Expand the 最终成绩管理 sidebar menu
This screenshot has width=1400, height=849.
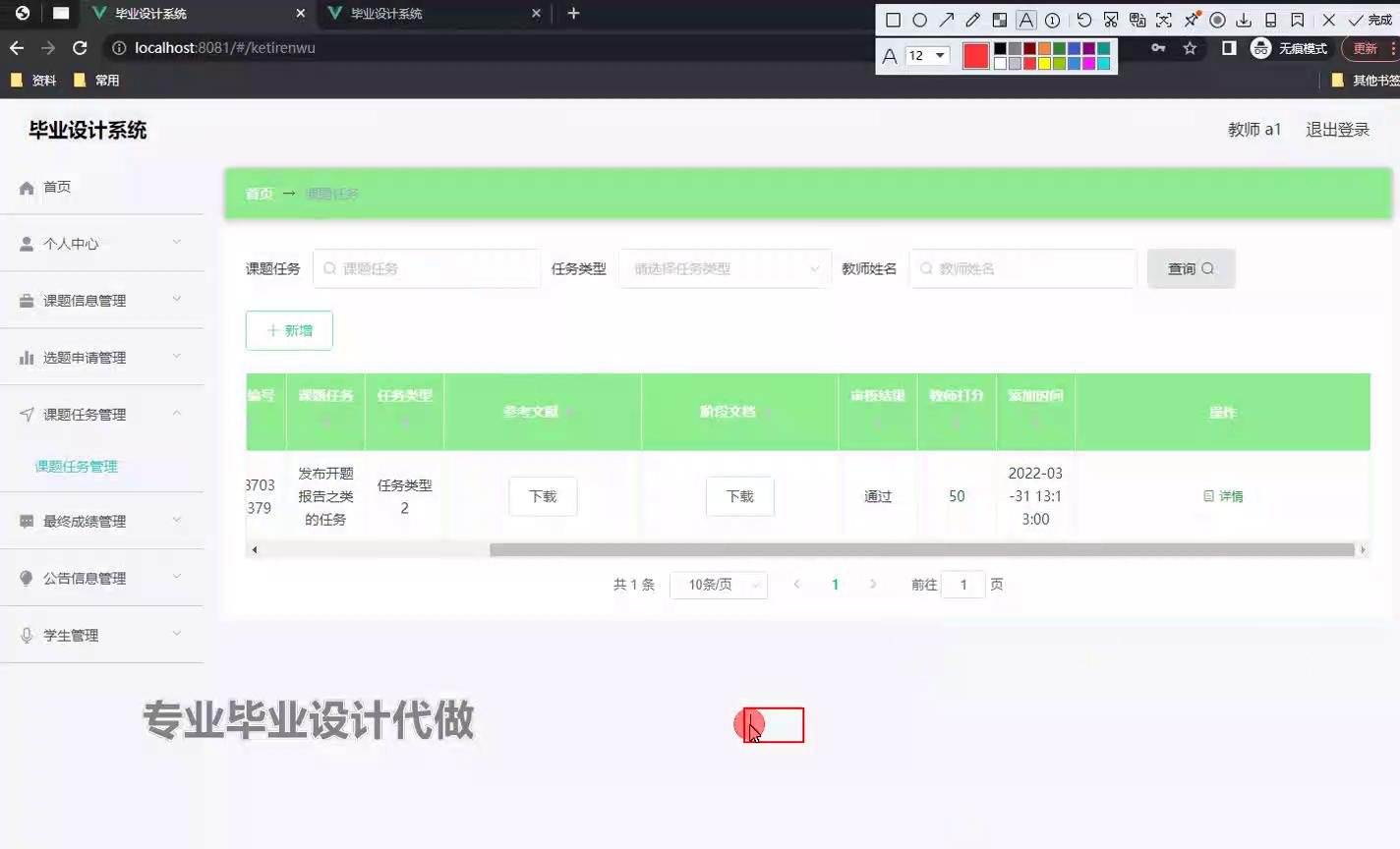(x=101, y=521)
